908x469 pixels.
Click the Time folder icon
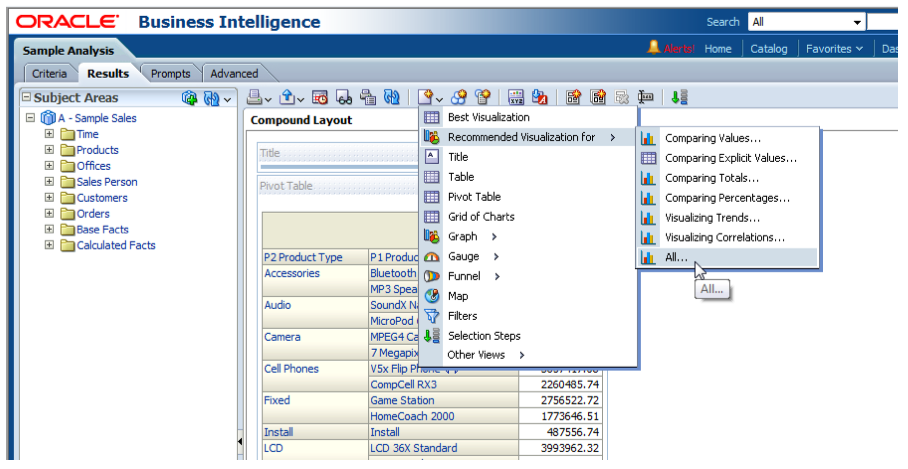coord(68,134)
